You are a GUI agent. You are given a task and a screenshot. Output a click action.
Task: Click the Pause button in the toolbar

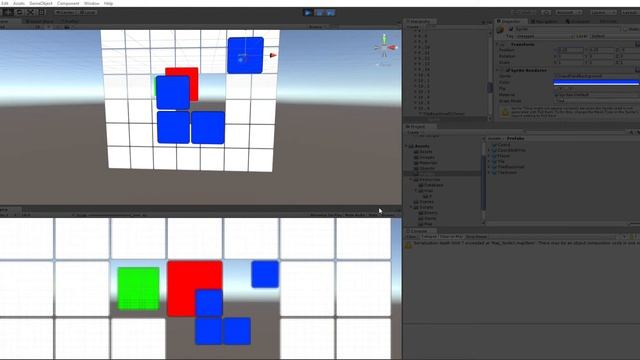pyautogui.click(x=319, y=13)
